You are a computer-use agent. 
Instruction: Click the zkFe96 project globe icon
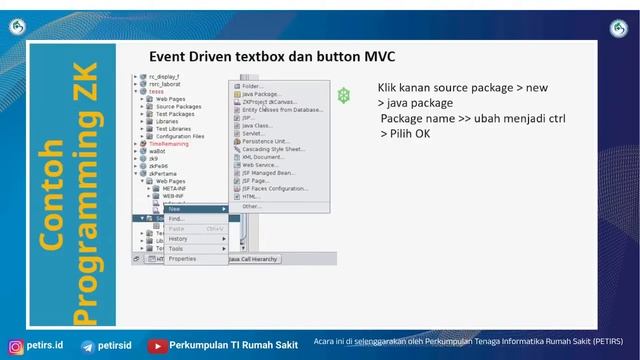(x=143, y=166)
